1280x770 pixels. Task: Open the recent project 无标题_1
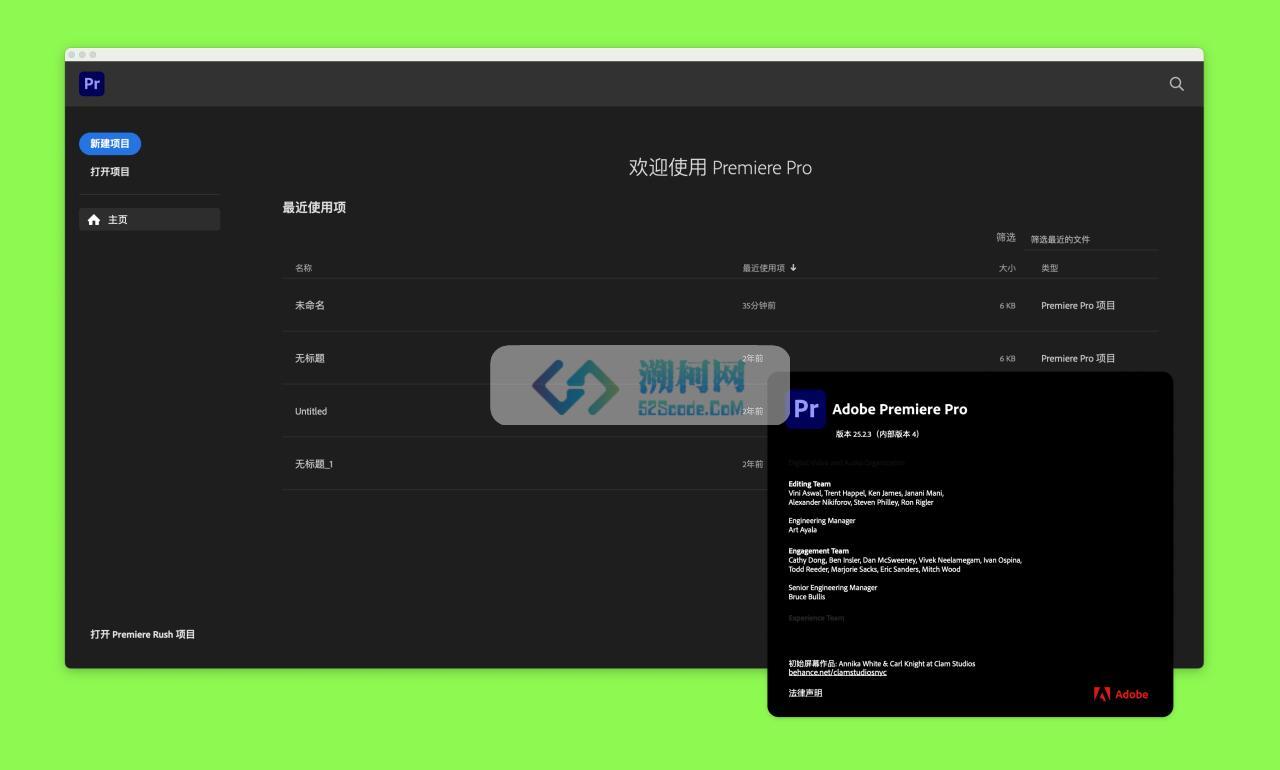(x=314, y=464)
